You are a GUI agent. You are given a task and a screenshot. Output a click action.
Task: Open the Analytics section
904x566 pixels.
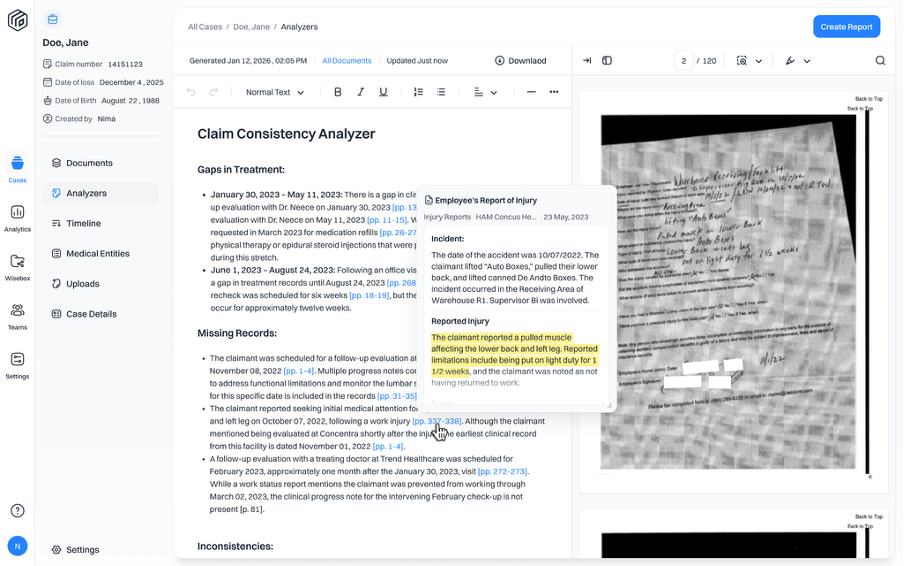[x=17, y=218]
